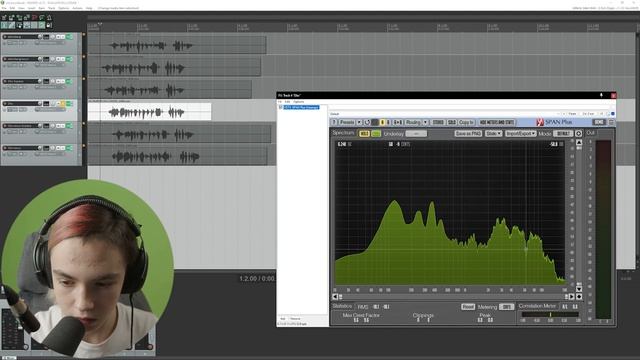Mute the top track
640x360 pixels.
click(58, 37)
